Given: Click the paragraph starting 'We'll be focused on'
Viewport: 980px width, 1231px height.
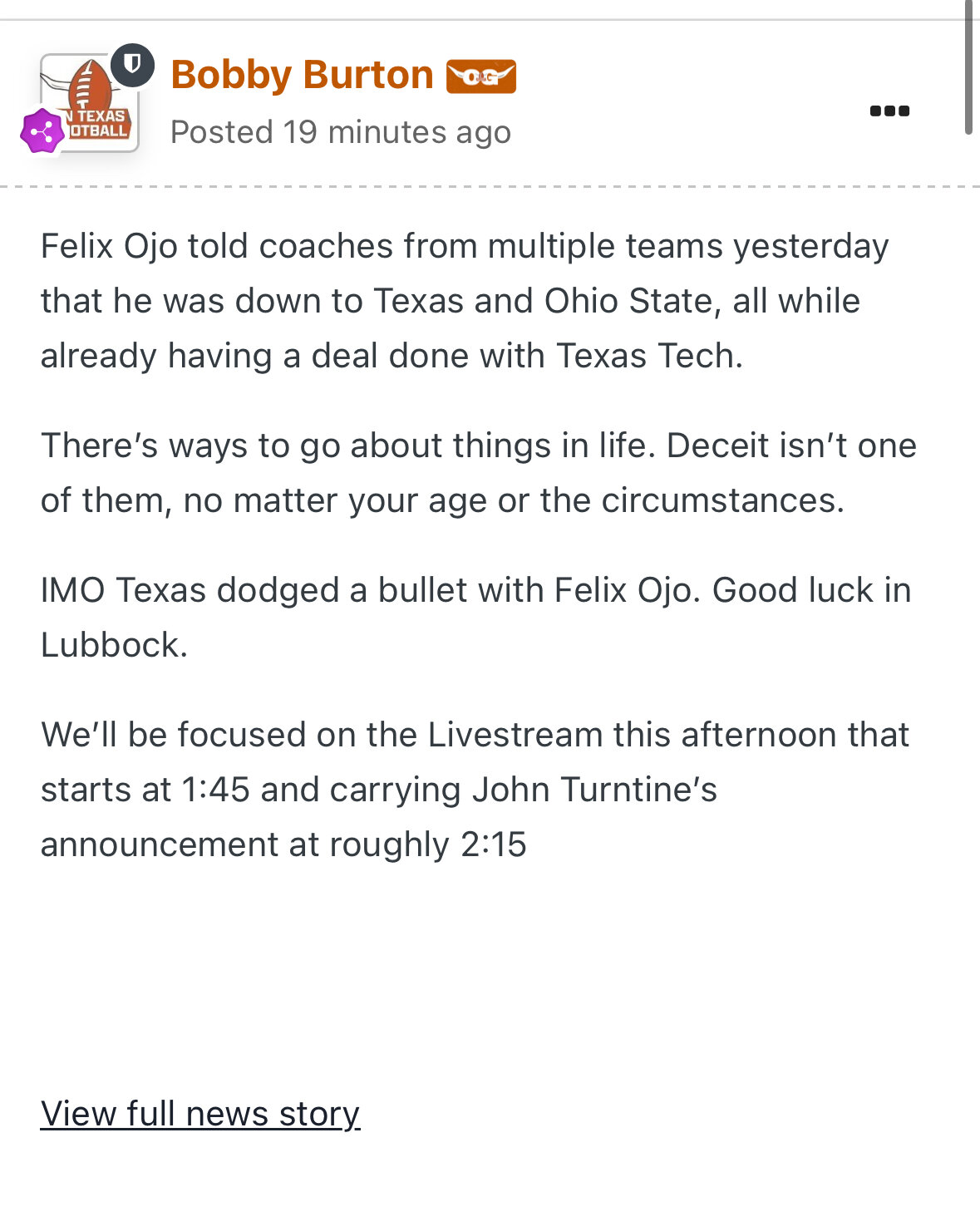Looking at the screenshot, I should click(x=475, y=790).
